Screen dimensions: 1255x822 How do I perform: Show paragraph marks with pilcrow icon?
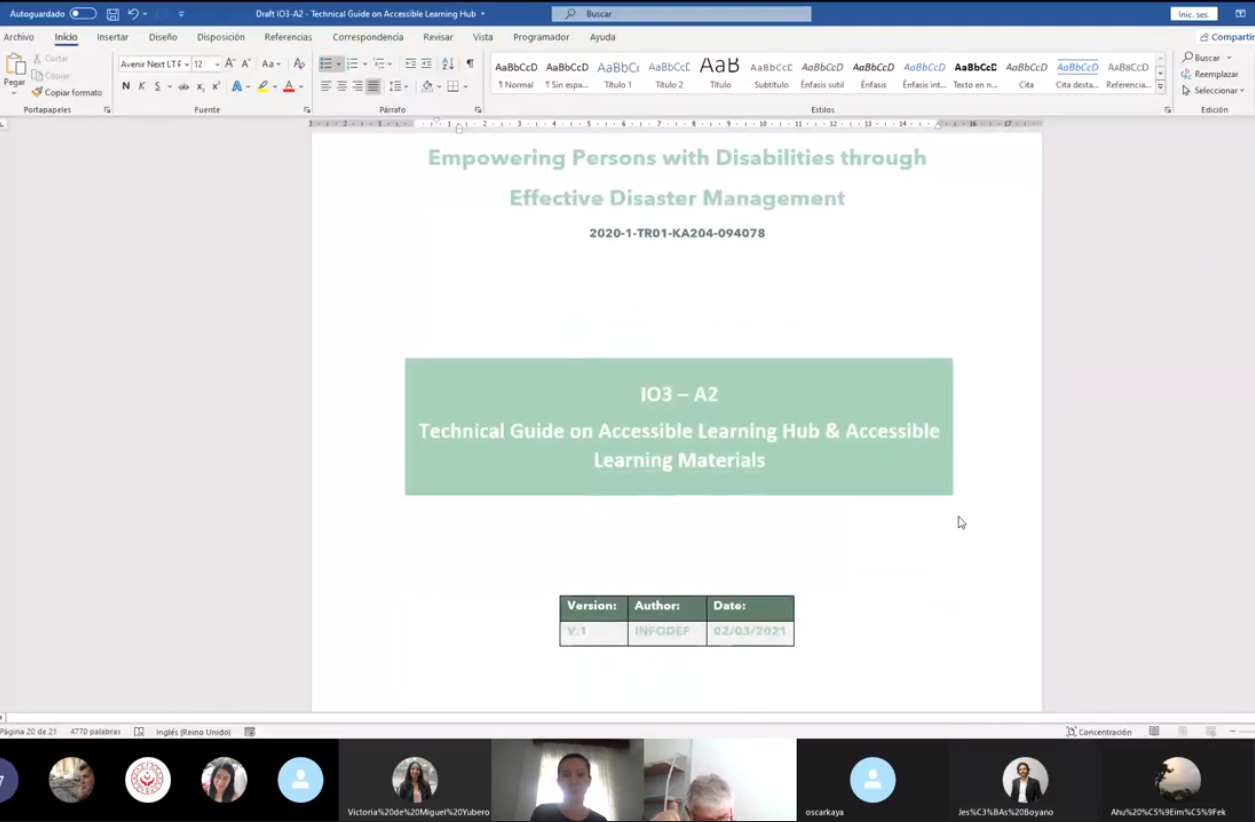click(470, 64)
